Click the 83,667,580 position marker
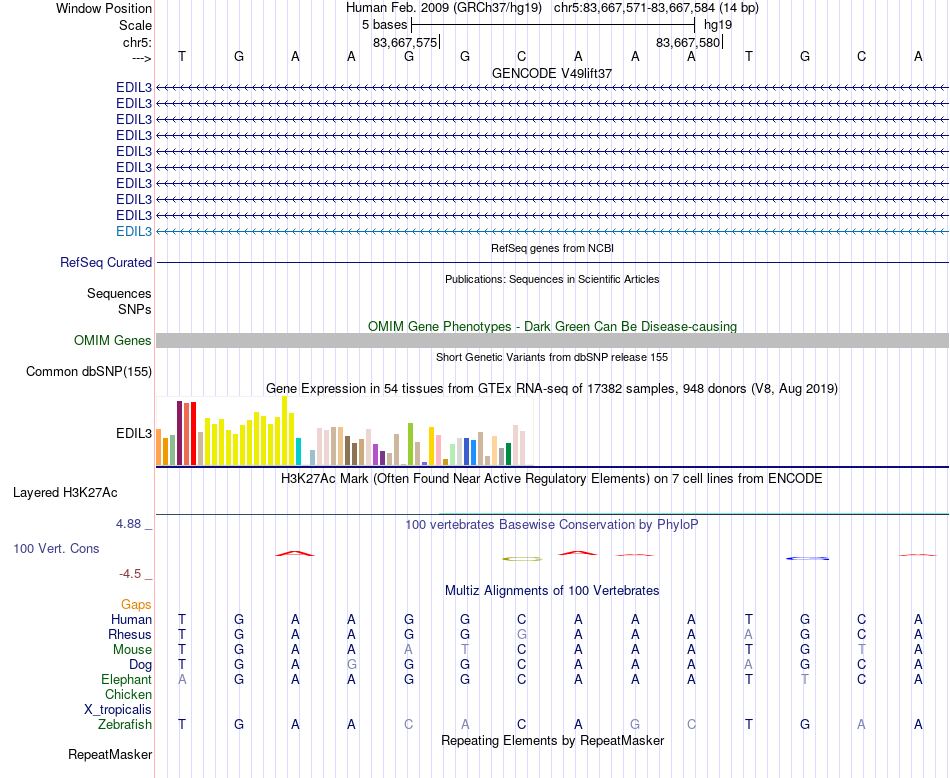This screenshot has height=778, width=950. [688, 42]
